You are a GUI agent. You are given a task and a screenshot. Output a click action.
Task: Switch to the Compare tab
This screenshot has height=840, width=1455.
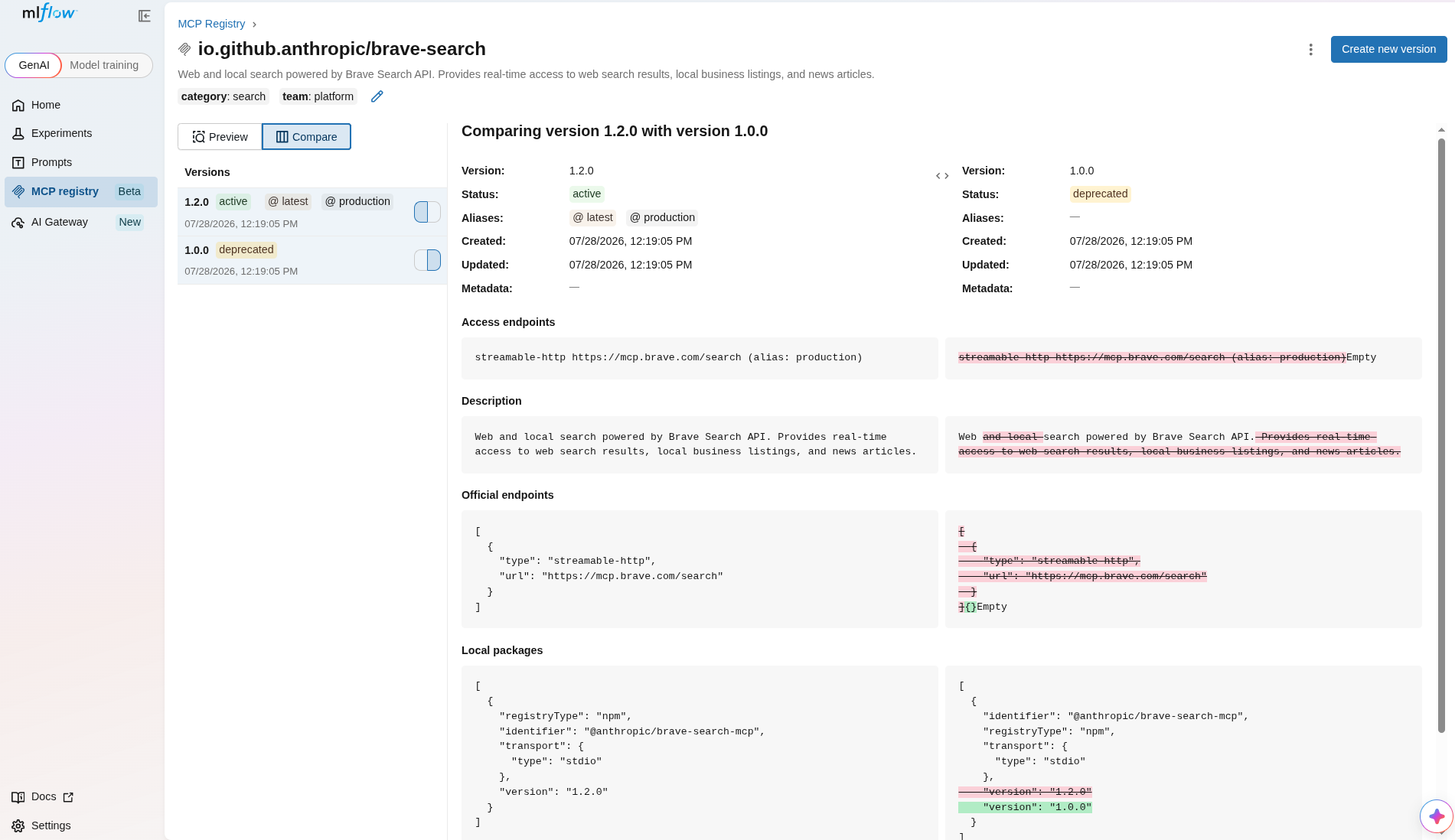click(306, 137)
